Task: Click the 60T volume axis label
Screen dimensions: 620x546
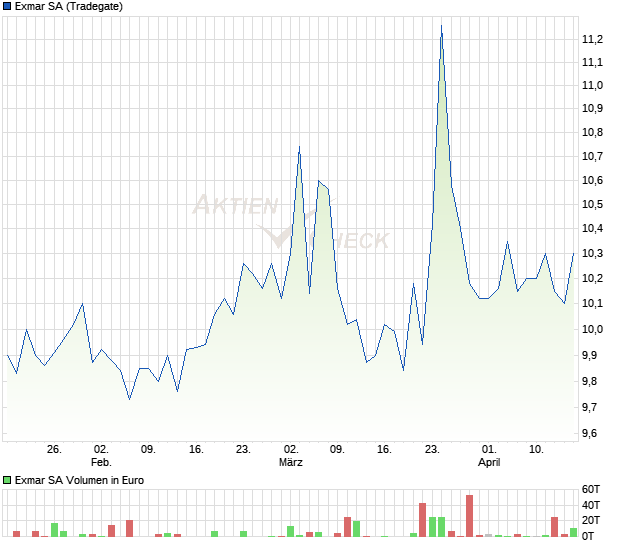Action: (592, 489)
